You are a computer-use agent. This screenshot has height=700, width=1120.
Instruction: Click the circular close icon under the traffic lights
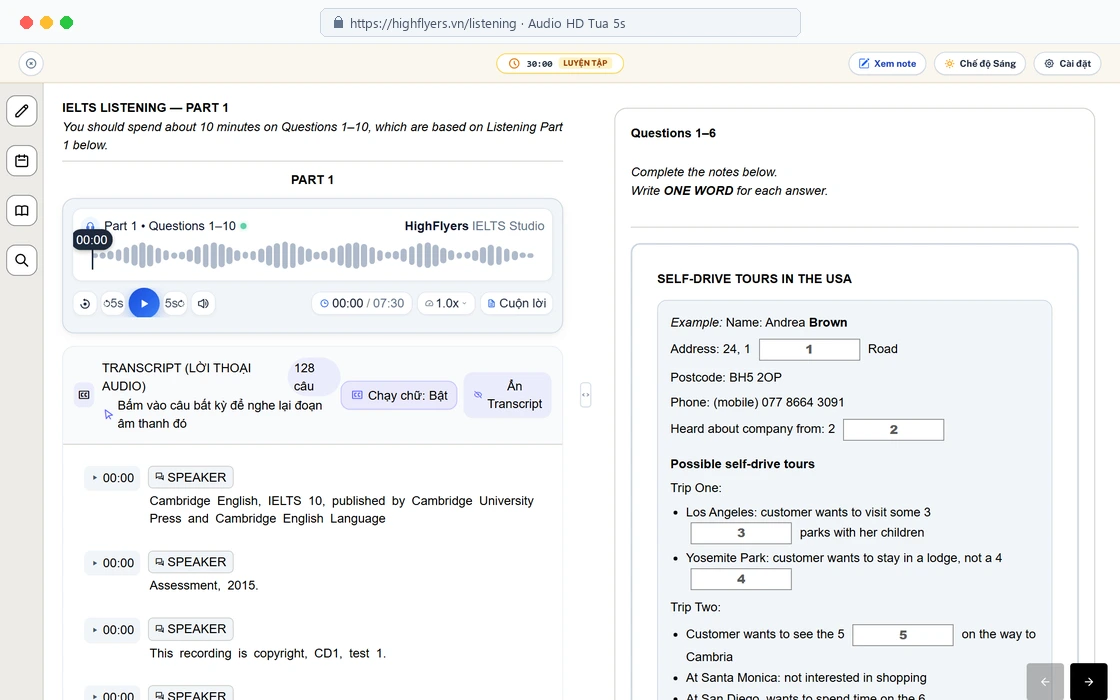point(31,64)
